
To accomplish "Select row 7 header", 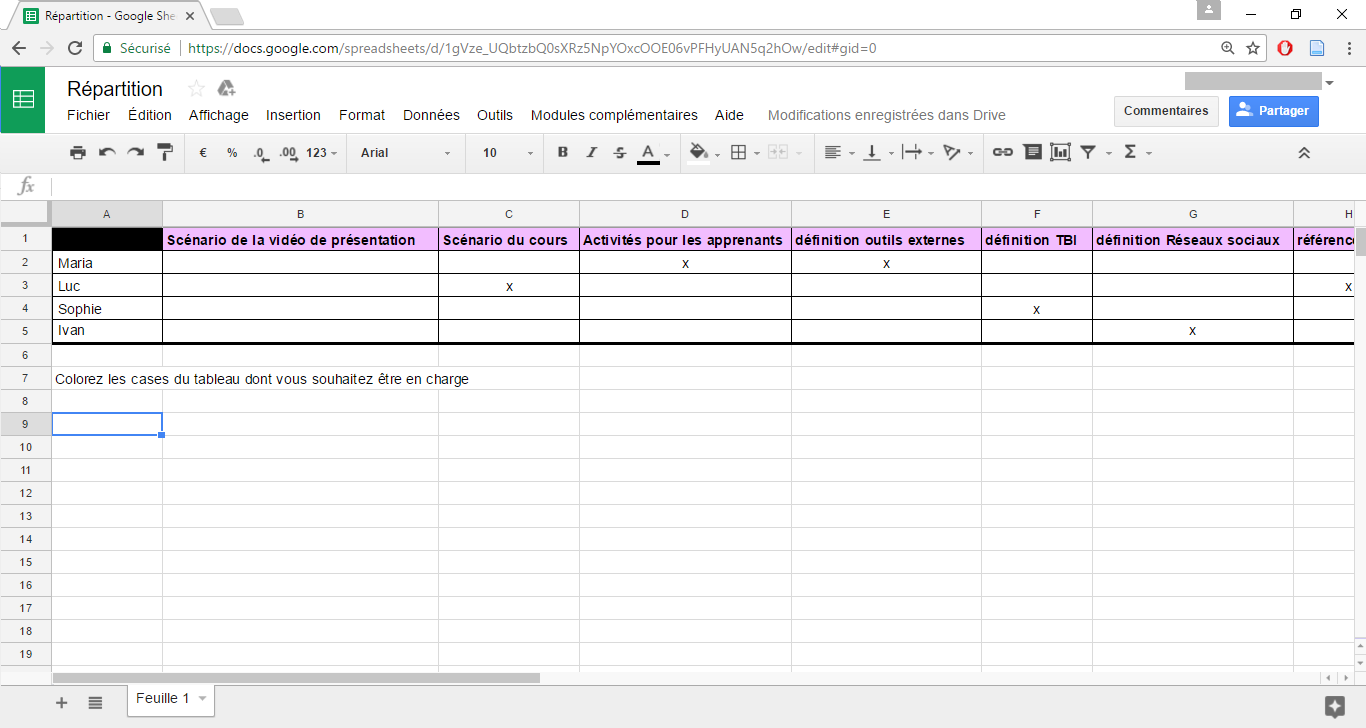I will click(26, 379).
